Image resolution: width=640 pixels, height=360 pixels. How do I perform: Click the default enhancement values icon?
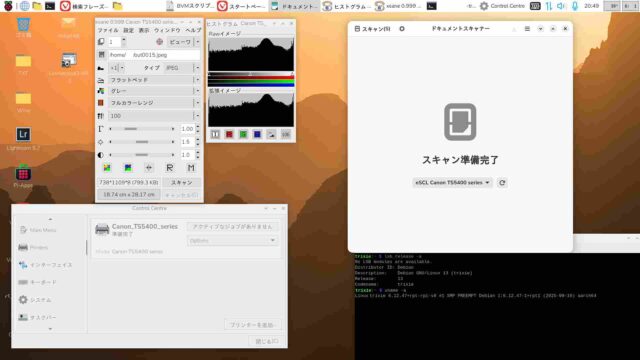tap(149, 168)
